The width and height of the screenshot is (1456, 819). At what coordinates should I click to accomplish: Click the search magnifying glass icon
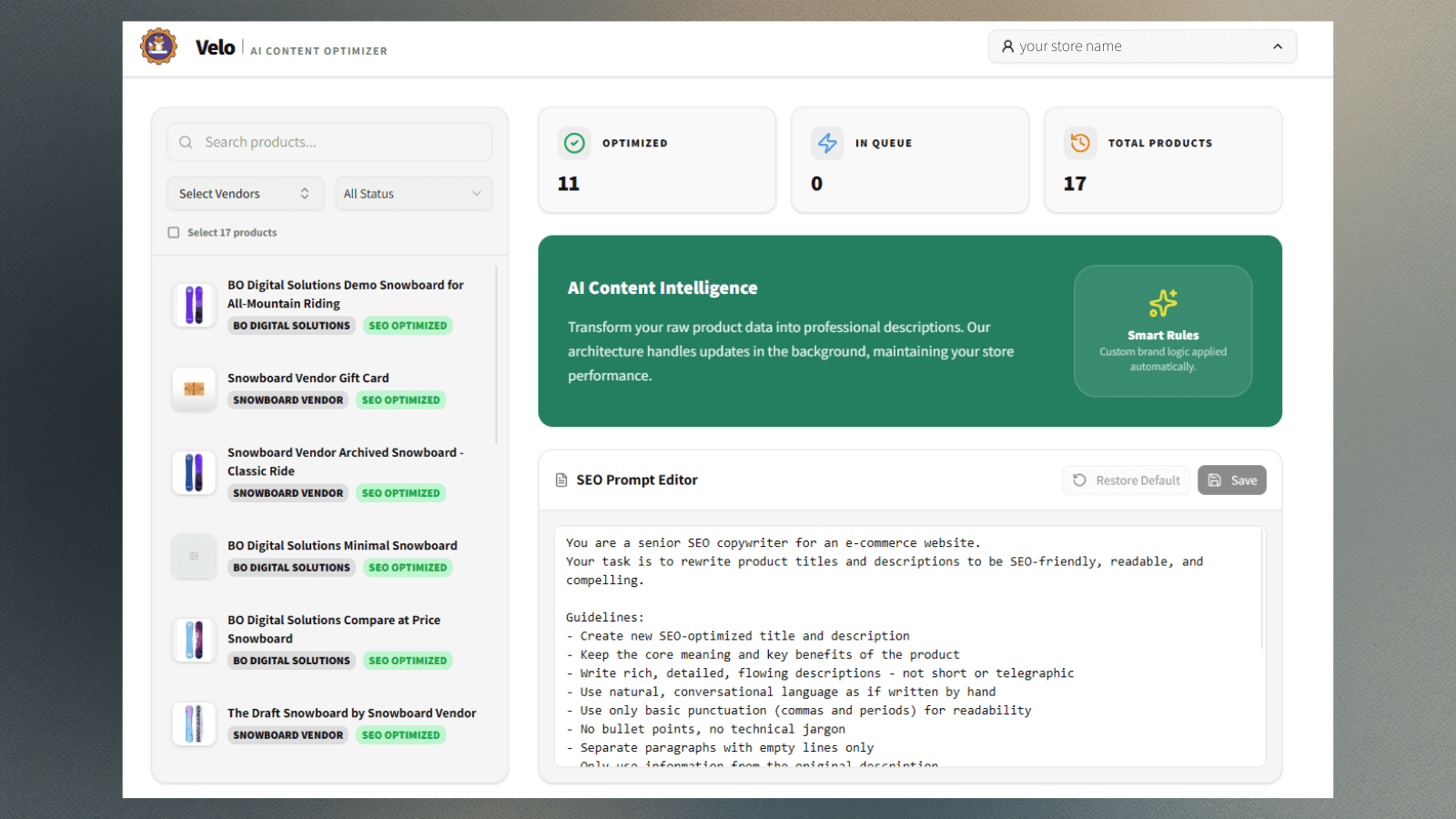click(x=186, y=142)
